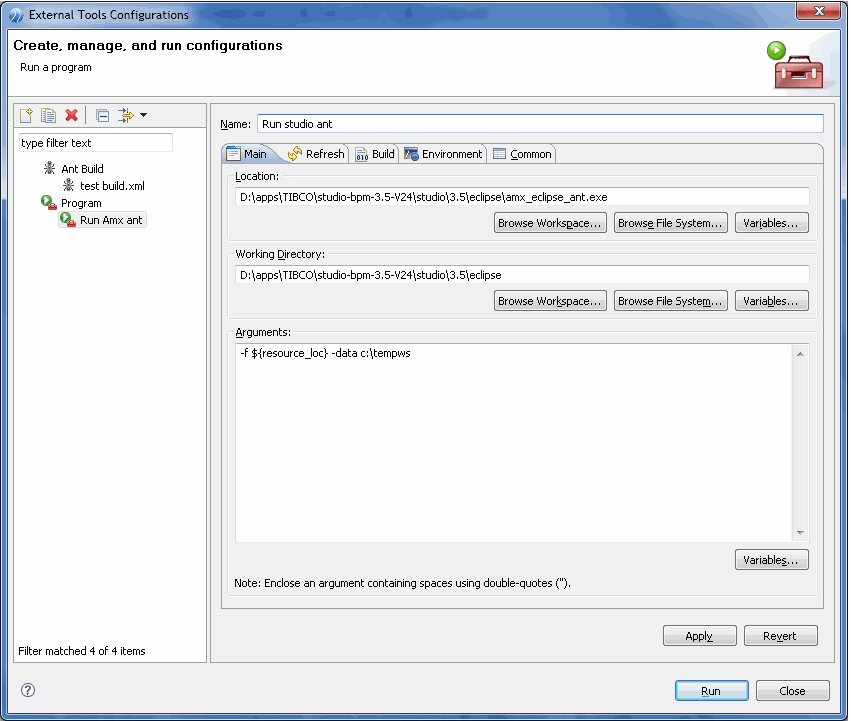Viewport: 851px width, 721px height.
Task: Open the help icon
Action: click(x=28, y=690)
